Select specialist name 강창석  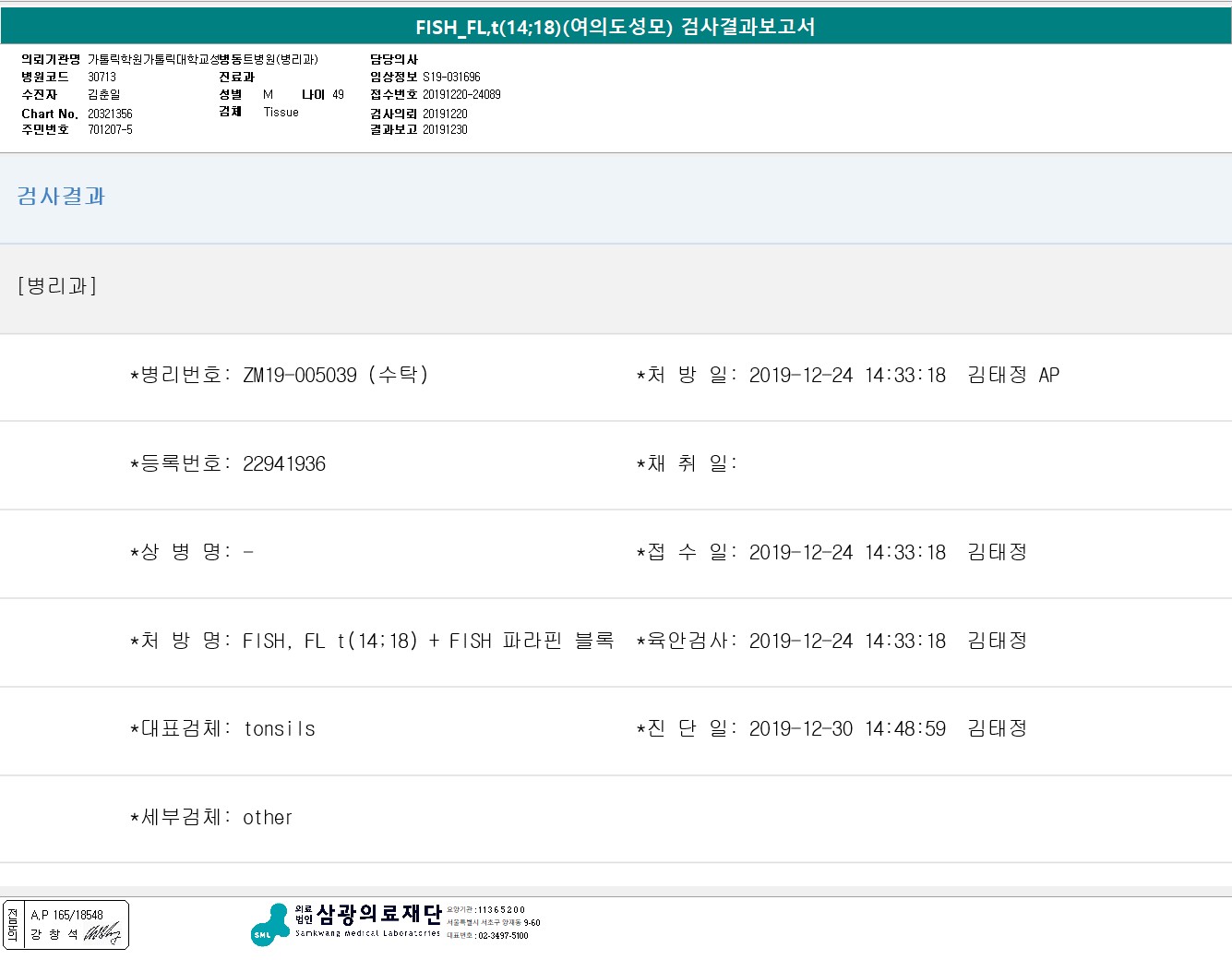tap(54, 934)
